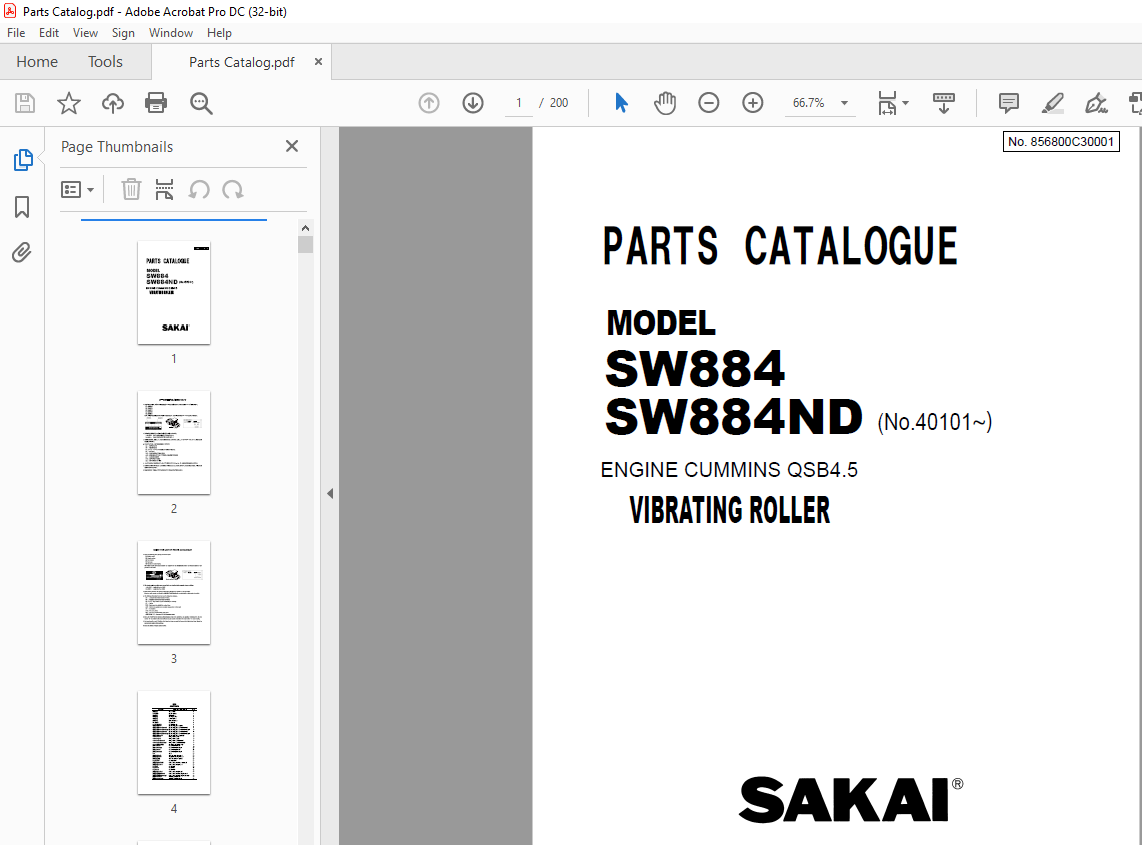
Task: Open the Page Thumbnails sidebar icon
Action: (x=23, y=160)
